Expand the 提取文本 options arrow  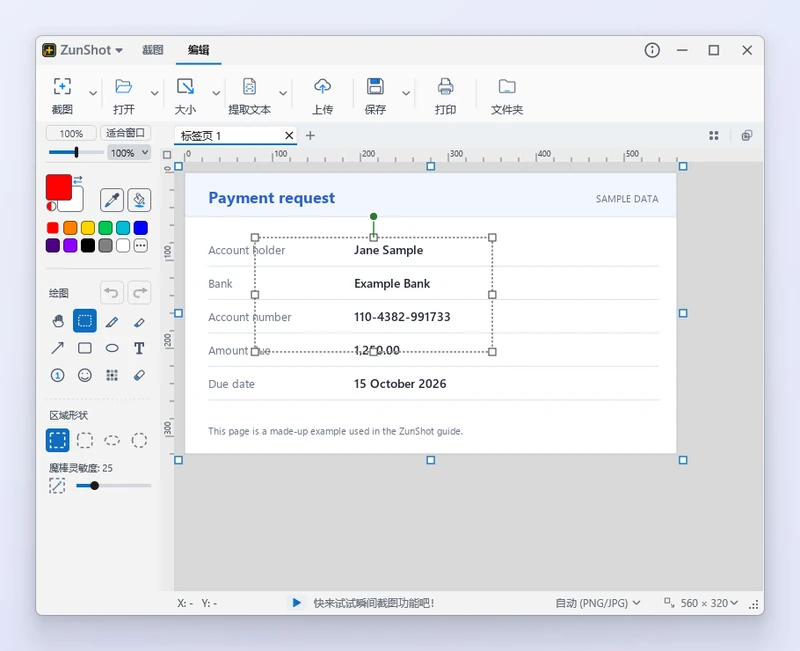coord(283,93)
